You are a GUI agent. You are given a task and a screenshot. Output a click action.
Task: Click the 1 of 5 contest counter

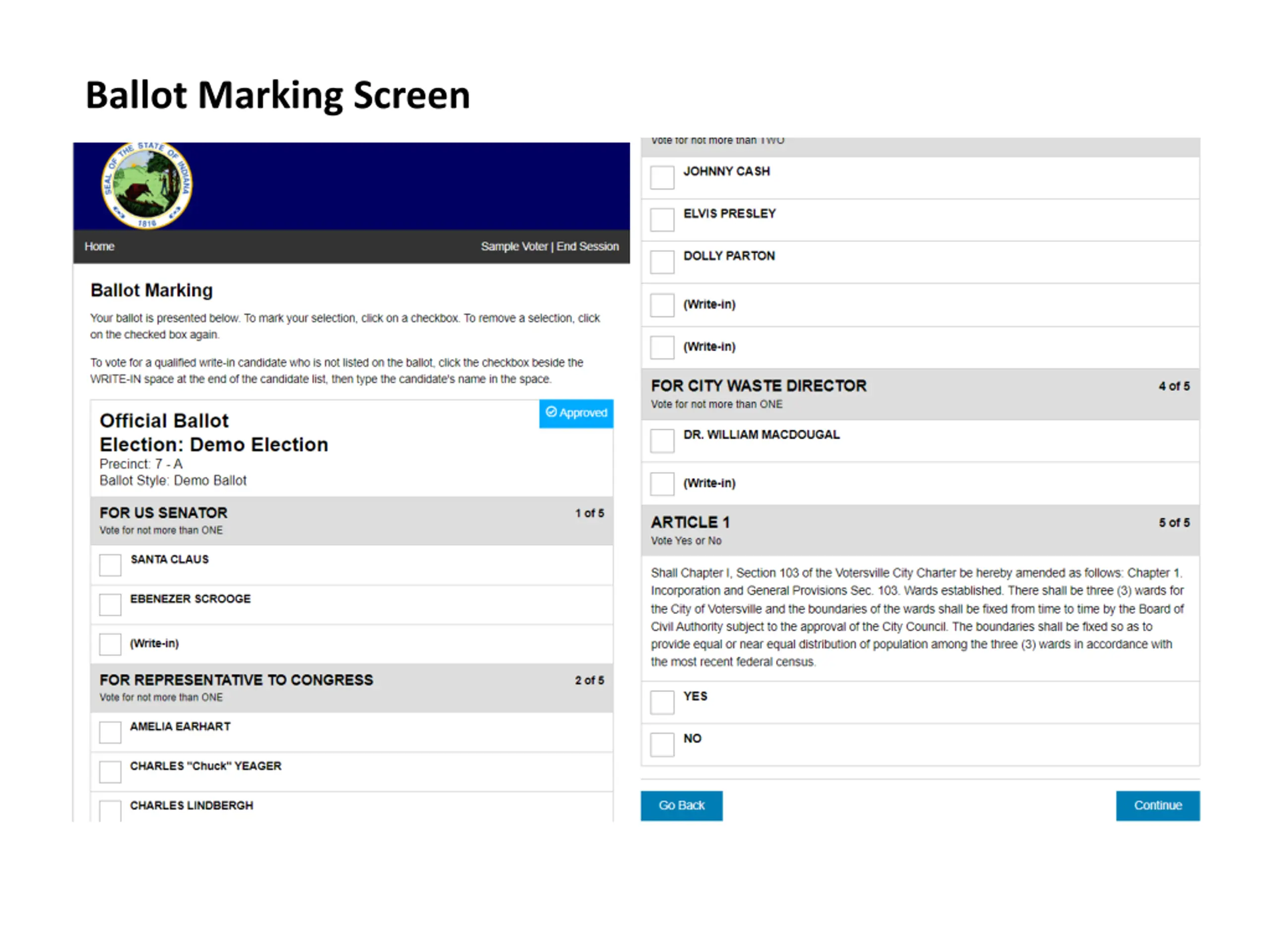coord(590,513)
